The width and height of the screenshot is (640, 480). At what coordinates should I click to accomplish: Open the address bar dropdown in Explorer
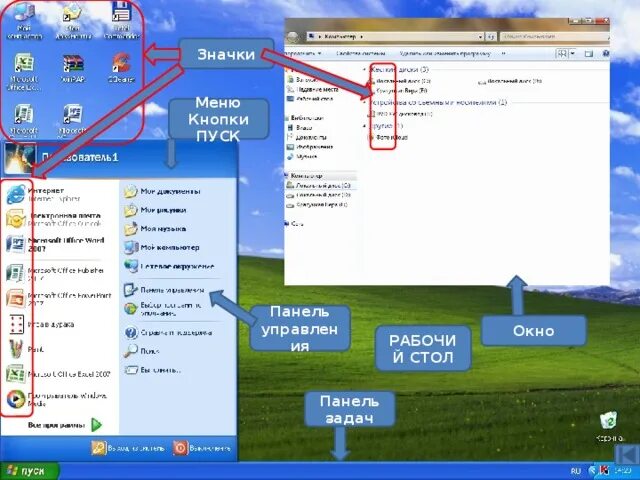480,37
